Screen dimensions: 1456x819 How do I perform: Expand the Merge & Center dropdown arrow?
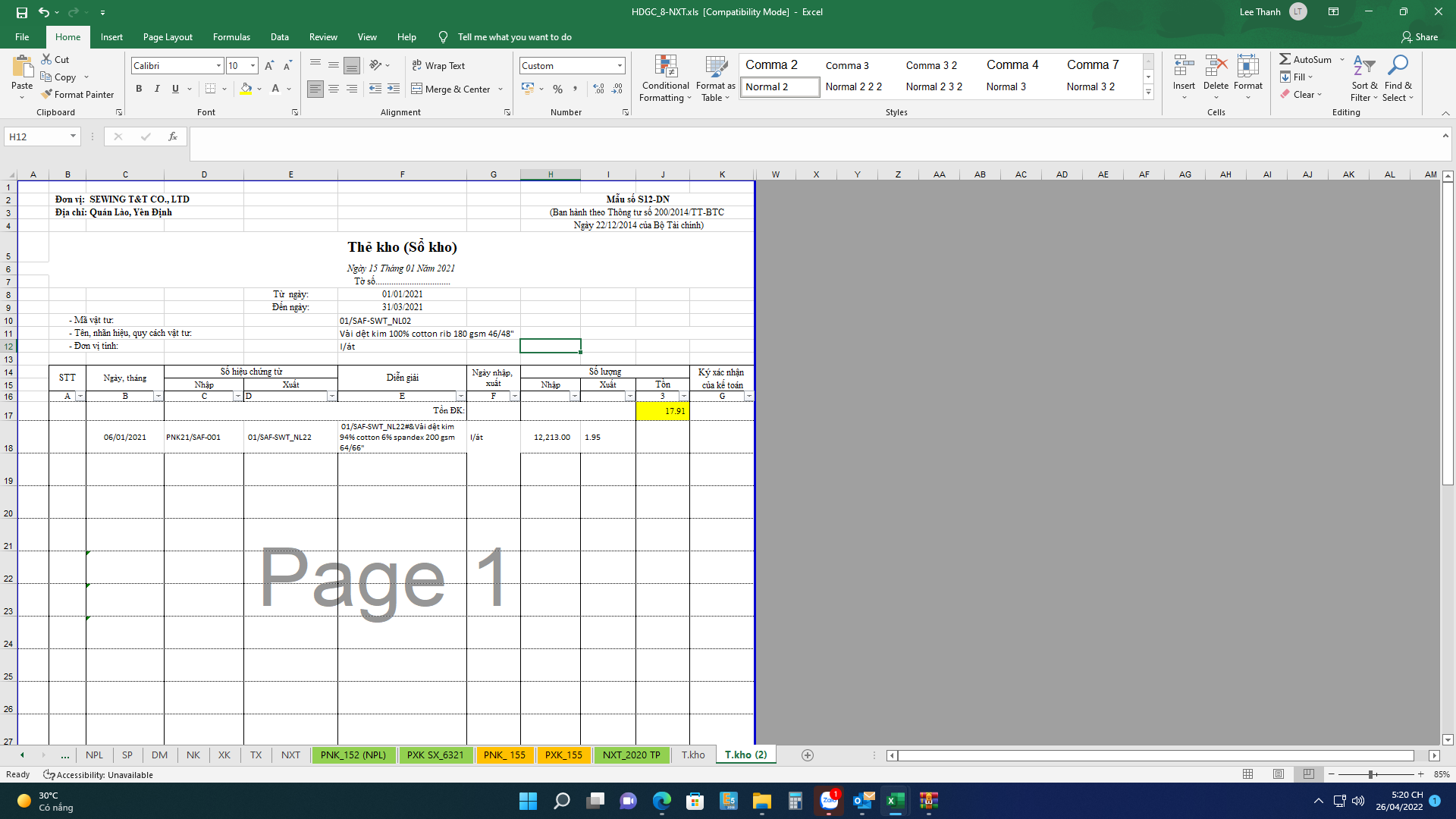(500, 89)
